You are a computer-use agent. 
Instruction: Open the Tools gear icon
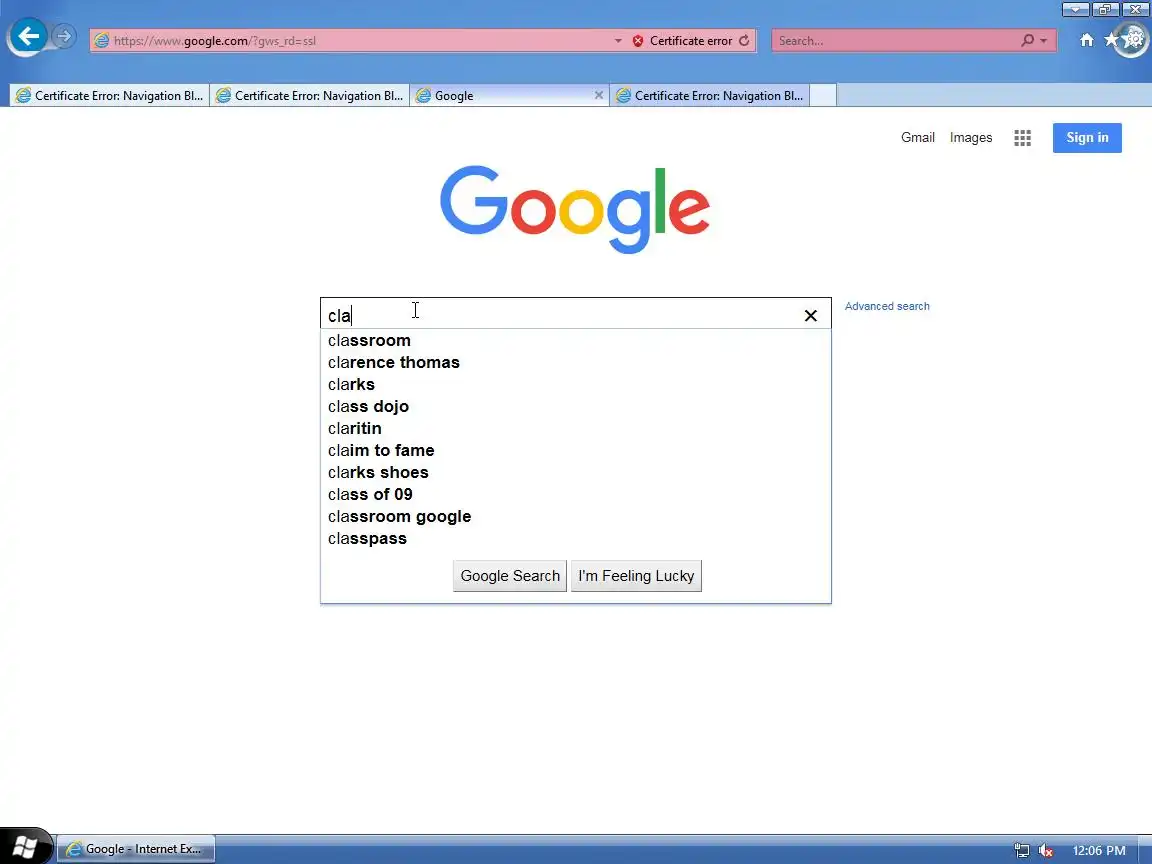[1135, 39]
